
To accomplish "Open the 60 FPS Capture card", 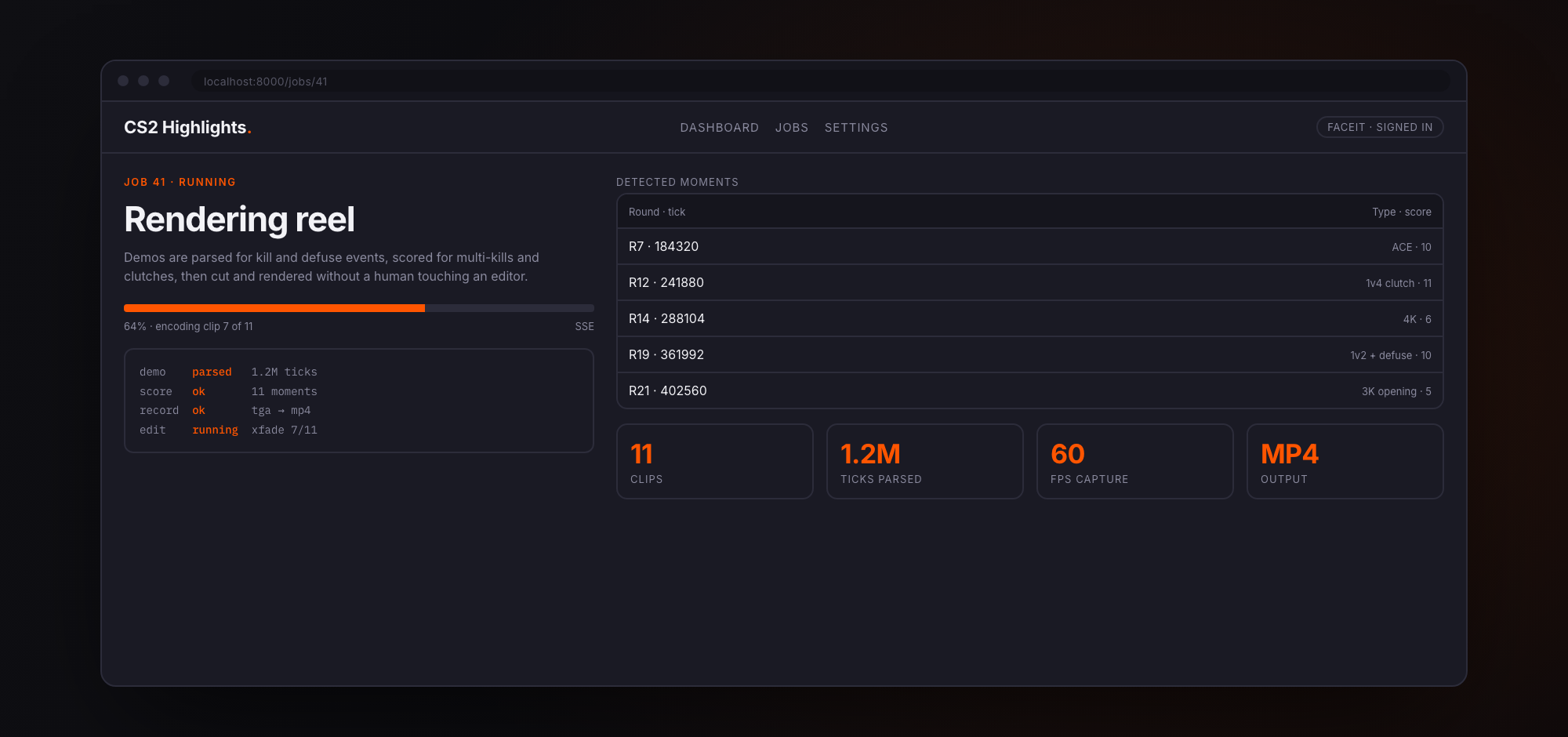I will pyautogui.click(x=1135, y=461).
